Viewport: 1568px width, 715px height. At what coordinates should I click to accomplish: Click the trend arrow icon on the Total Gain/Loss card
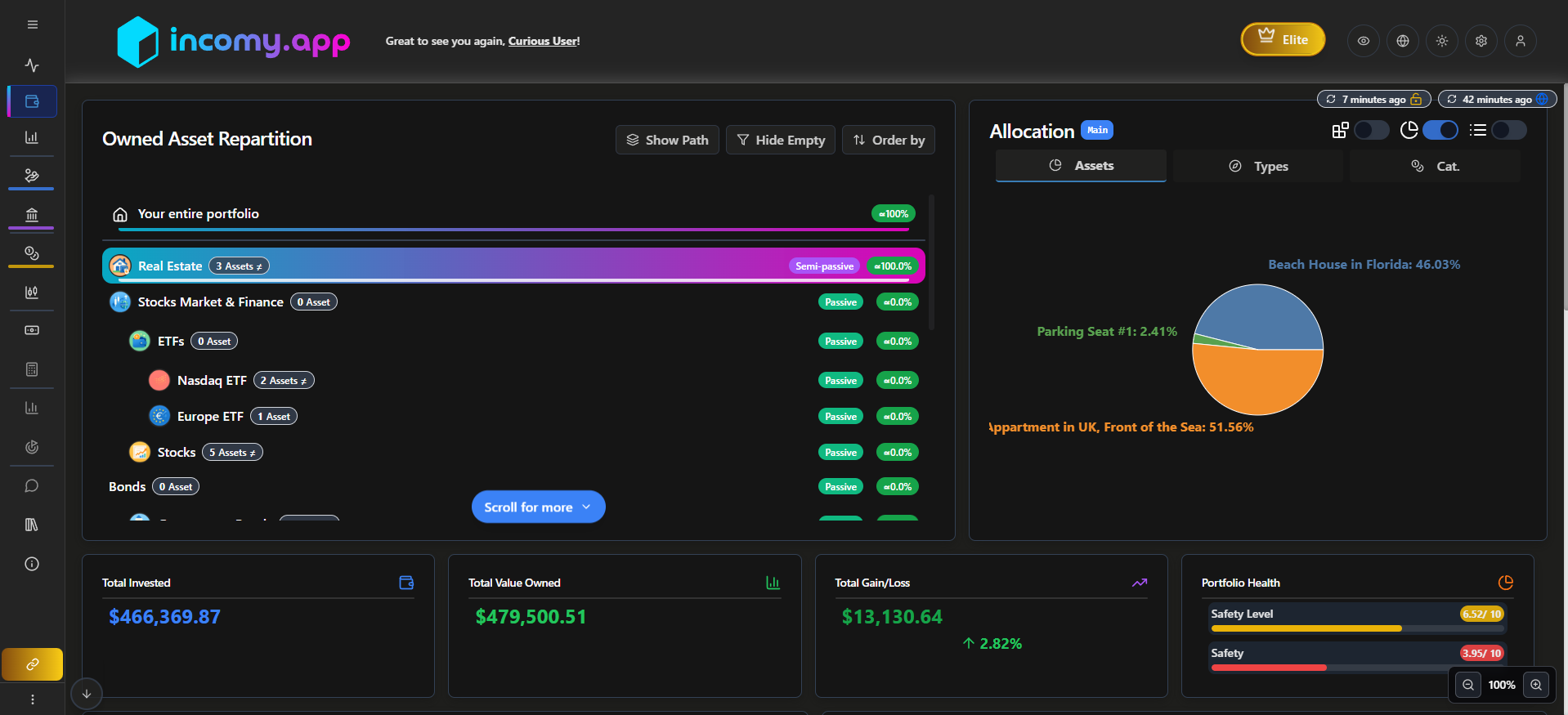pos(1140,583)
